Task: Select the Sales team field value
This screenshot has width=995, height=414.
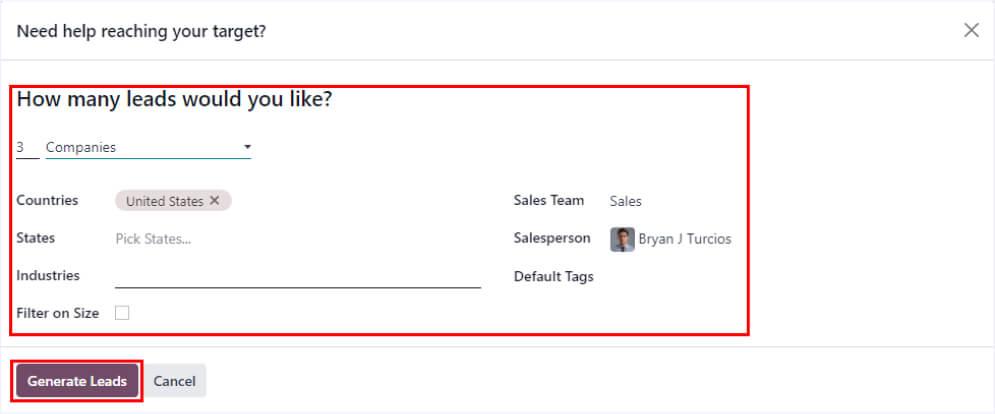Action: (626, 201)
